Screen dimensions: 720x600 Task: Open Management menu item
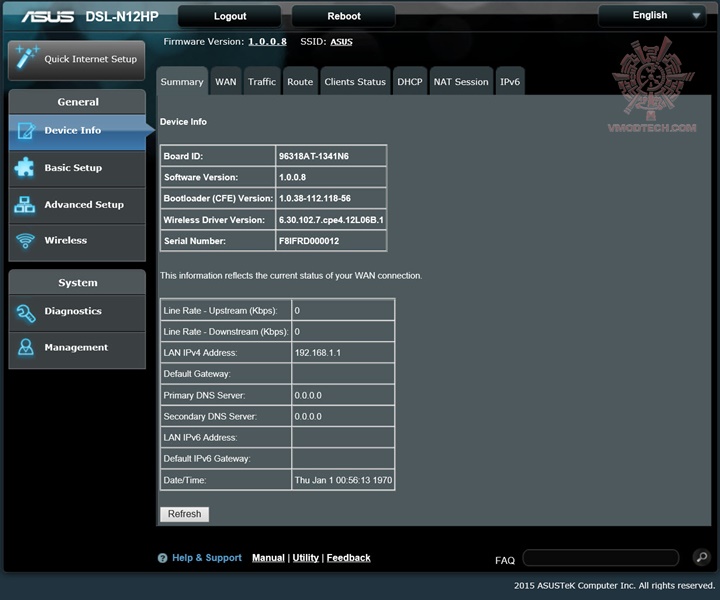click(77, 349)
